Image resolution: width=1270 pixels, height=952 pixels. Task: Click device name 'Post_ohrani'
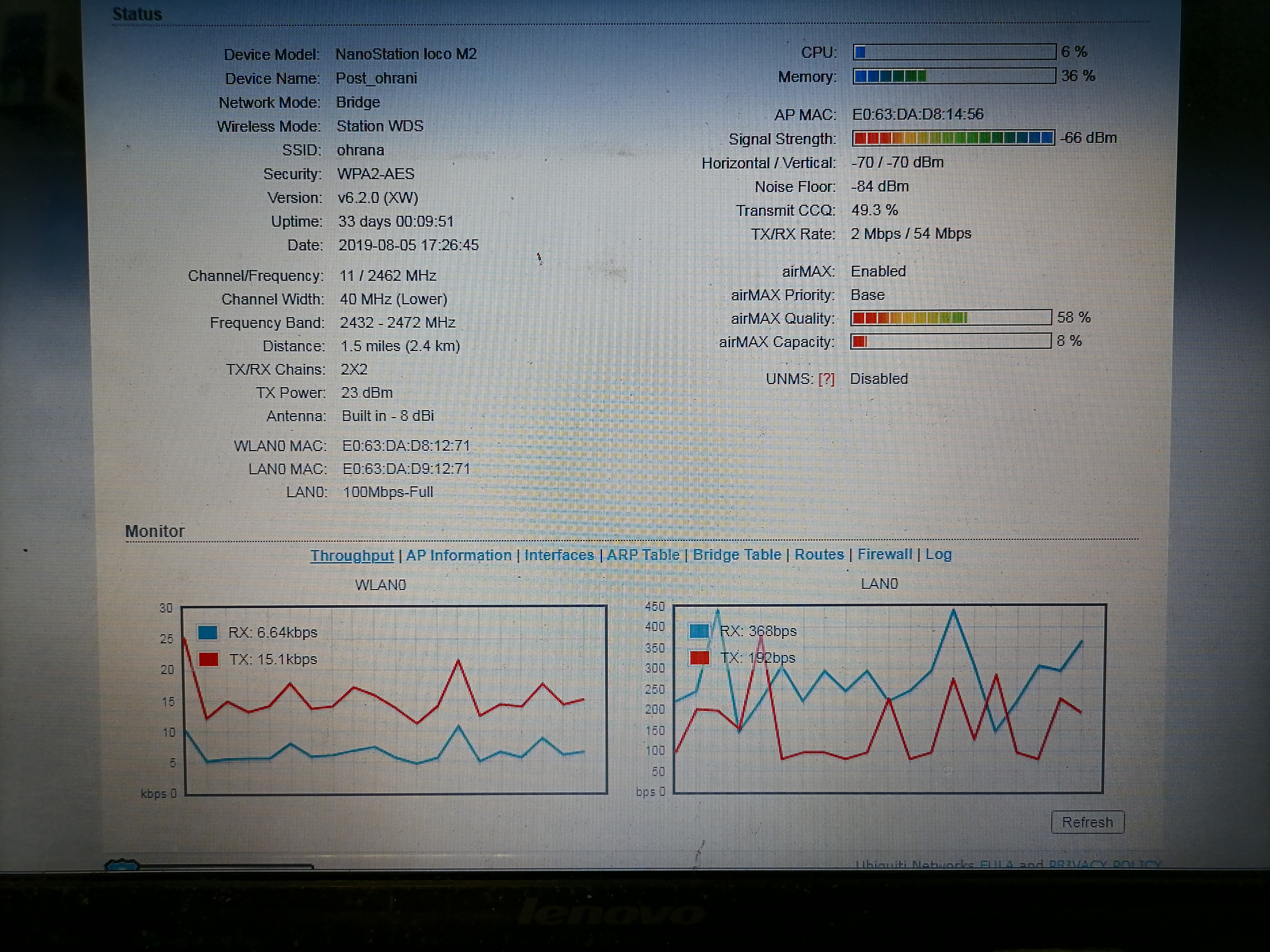tap(377, 78)
